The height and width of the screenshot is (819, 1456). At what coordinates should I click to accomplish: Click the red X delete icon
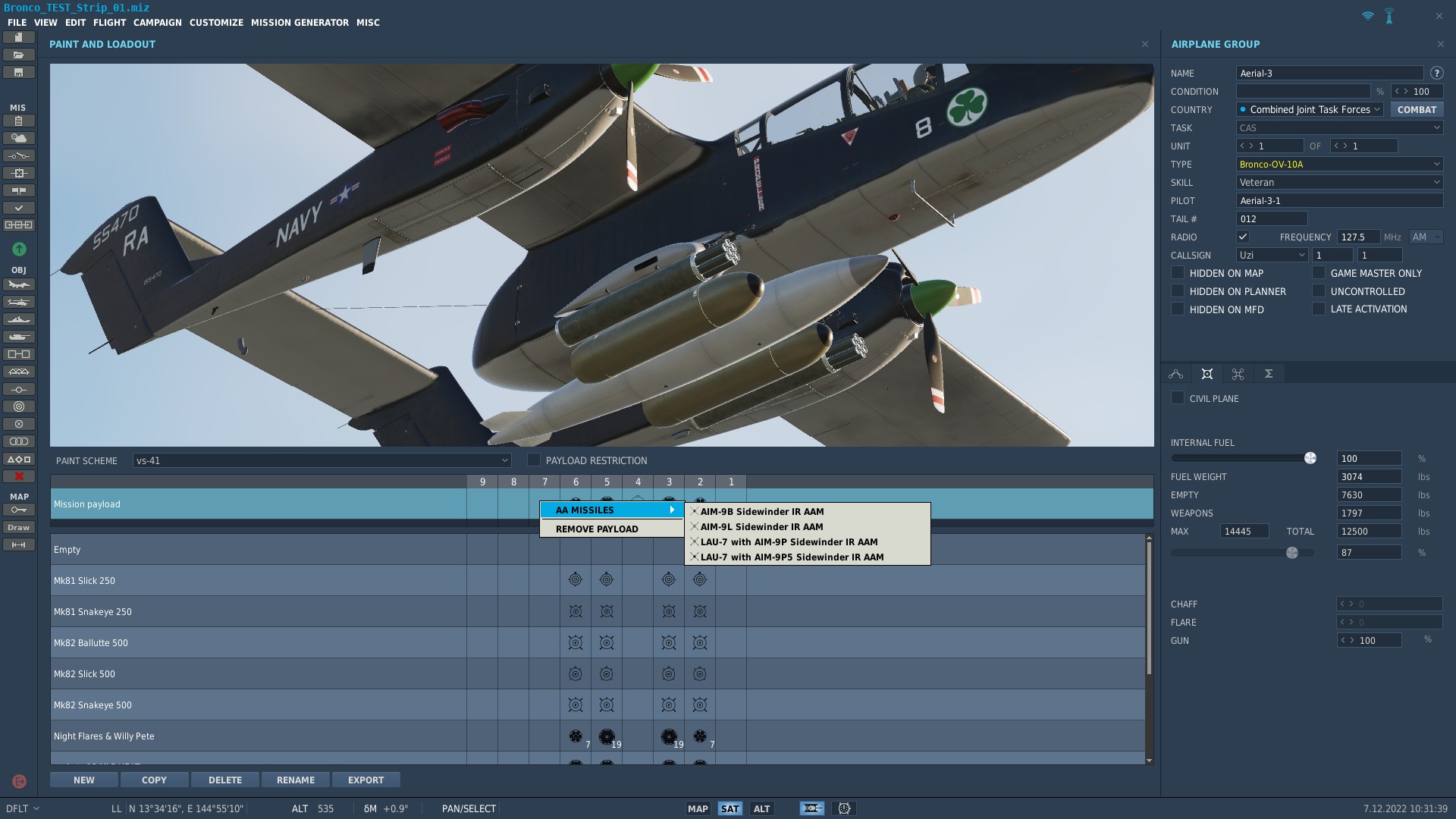[19, 476]
